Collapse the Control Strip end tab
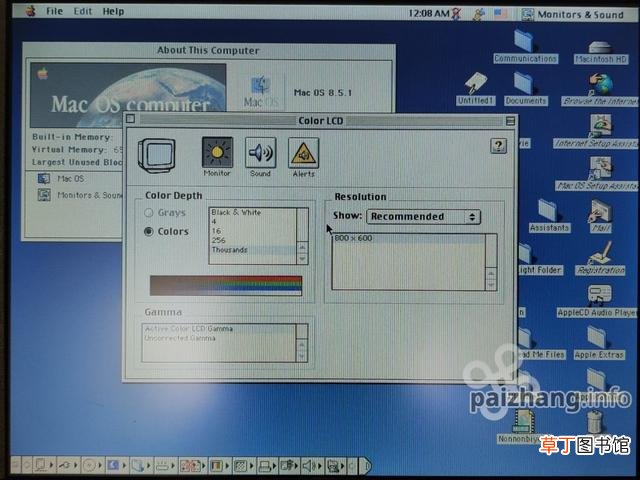This screenshot has height=480, width=640. pyautogui.click(x=367, y=465)
